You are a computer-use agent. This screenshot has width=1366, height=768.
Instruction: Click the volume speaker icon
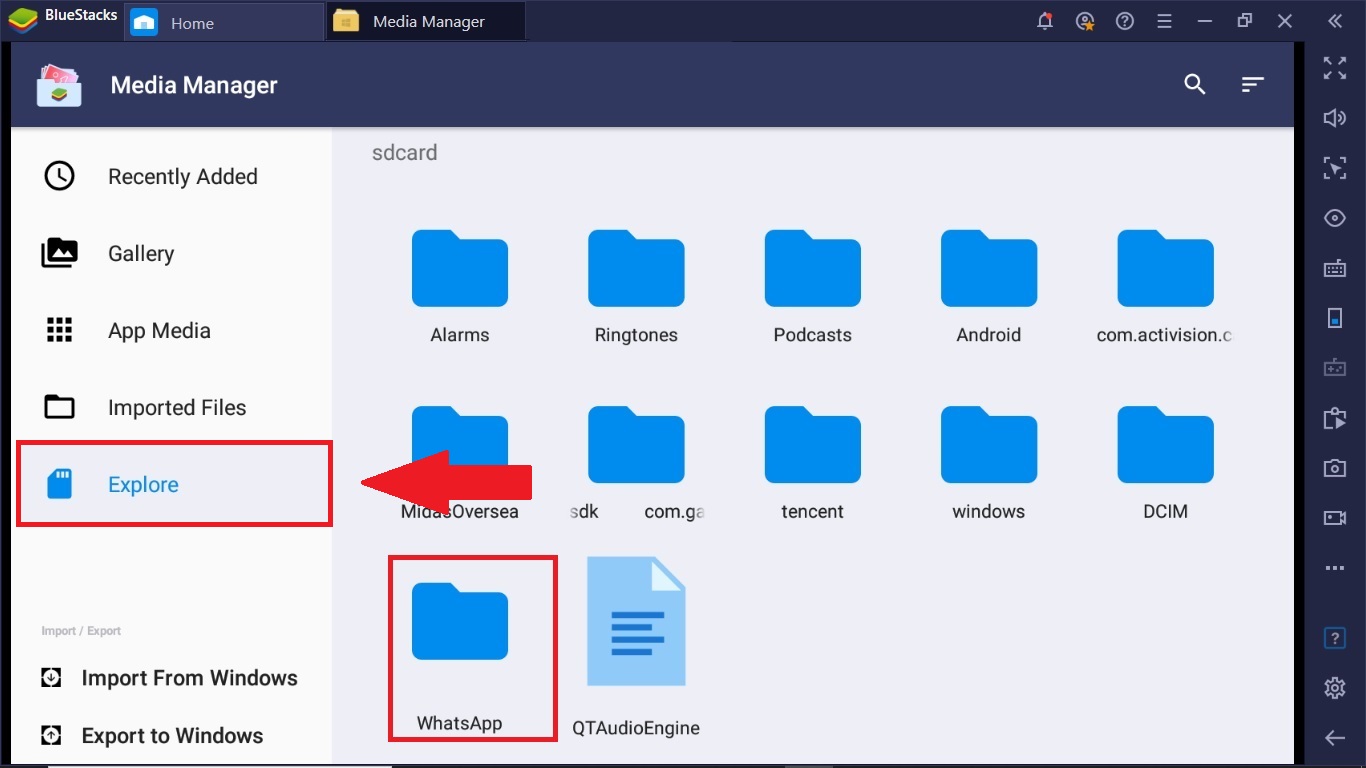tap(1335, 118)
